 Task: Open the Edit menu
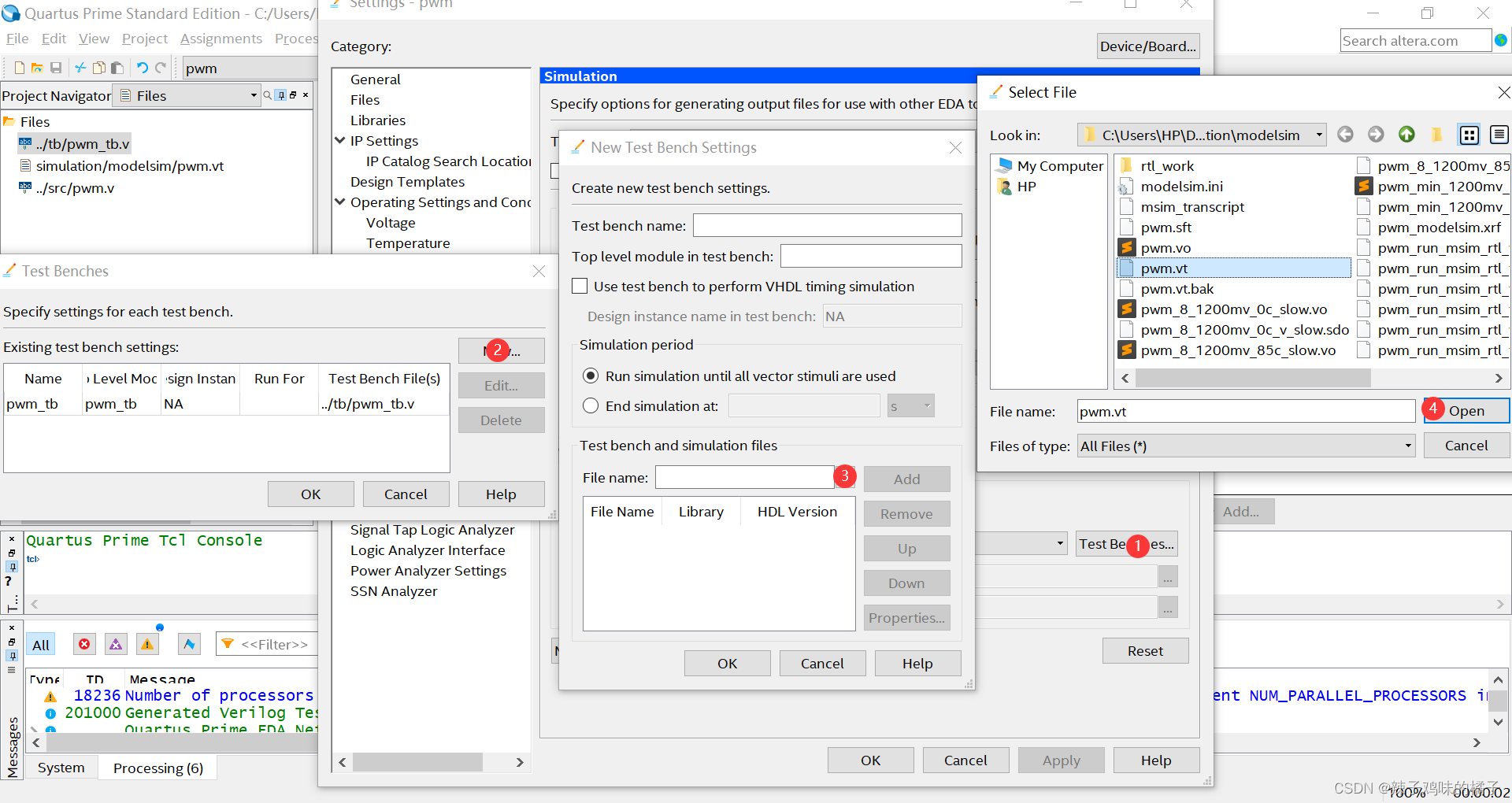(54, 39)
